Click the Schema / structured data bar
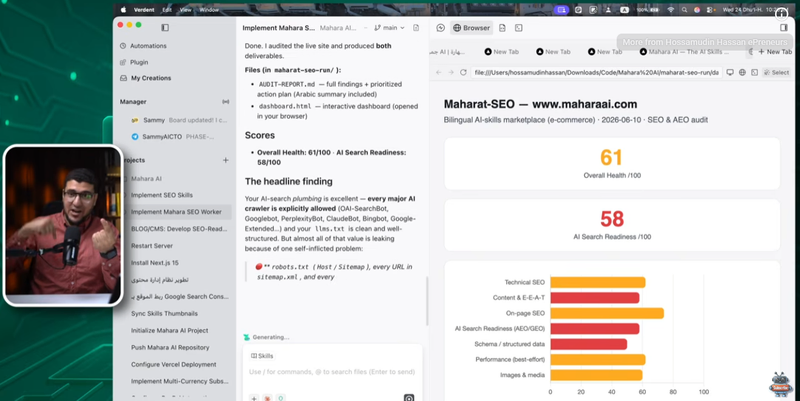The image size is (800, 401). pos(588,344)
